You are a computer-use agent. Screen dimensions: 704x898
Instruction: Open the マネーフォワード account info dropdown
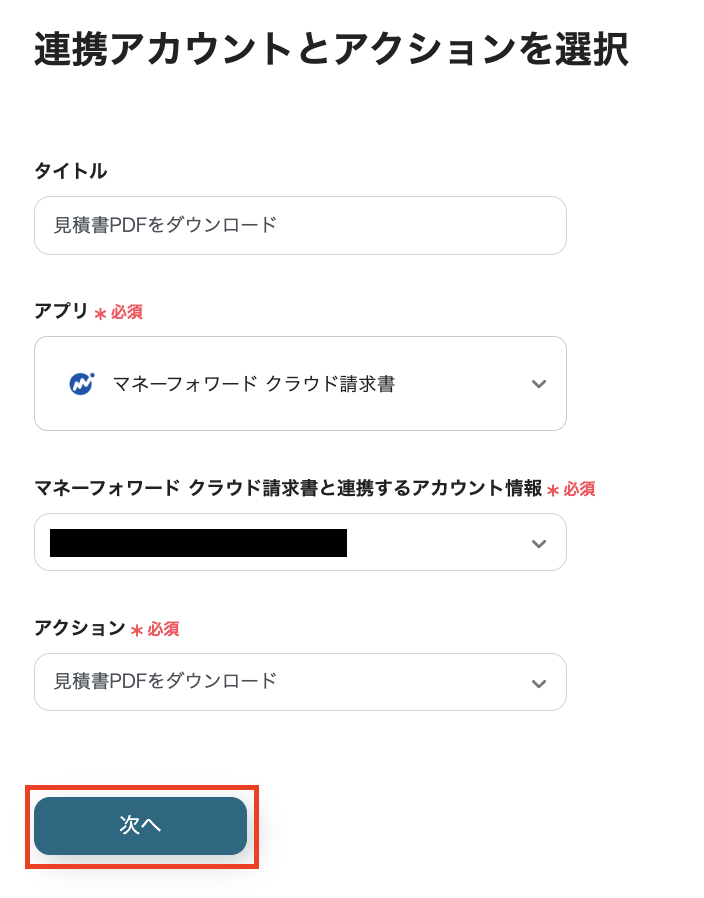[300, 542]
